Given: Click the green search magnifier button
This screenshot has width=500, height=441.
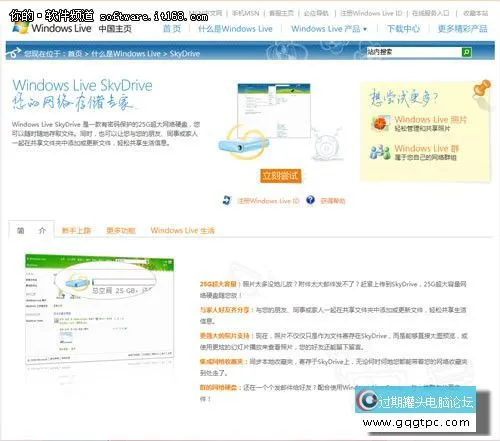Looking at the screenshot, I should coord(466,52).
